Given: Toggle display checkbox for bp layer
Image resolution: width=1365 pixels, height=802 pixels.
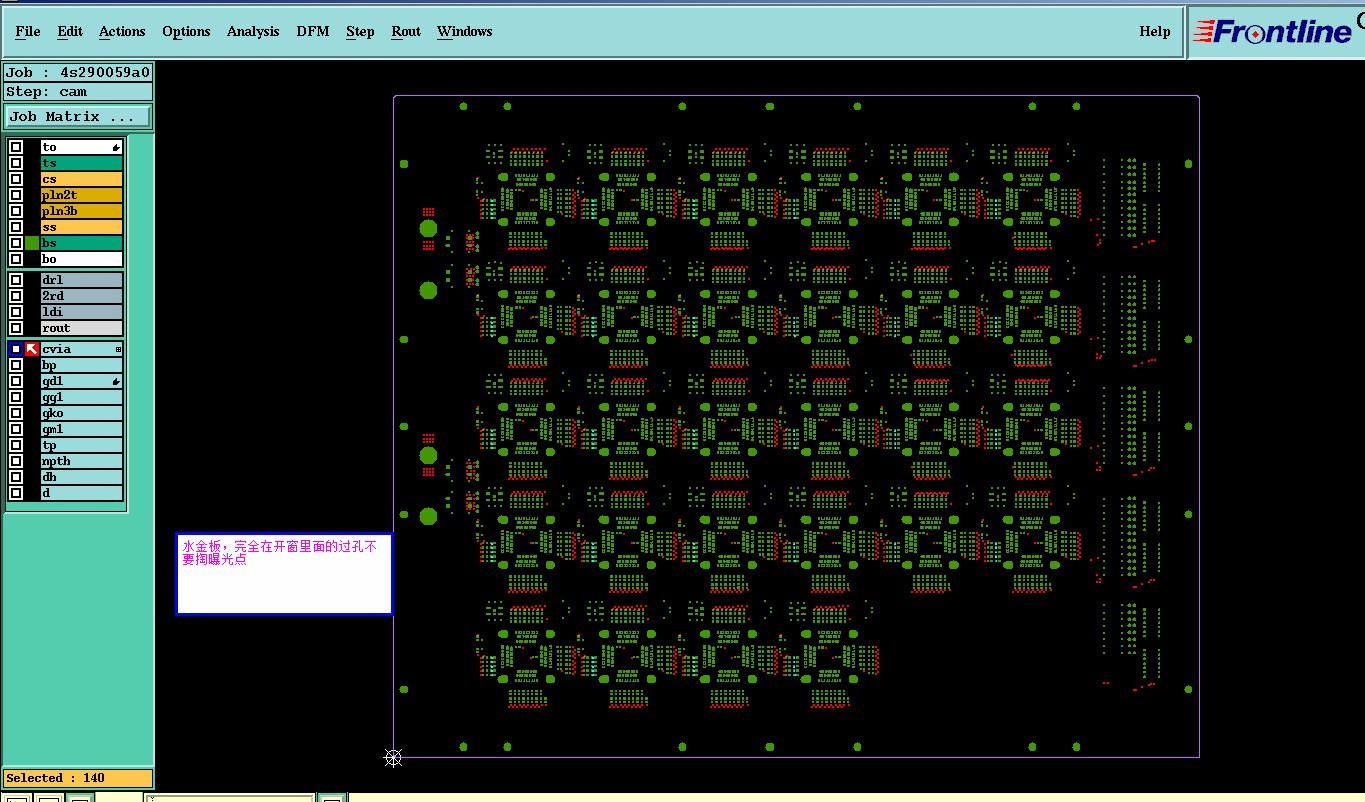Looking at the screenshot, I should tap(16, 365).
